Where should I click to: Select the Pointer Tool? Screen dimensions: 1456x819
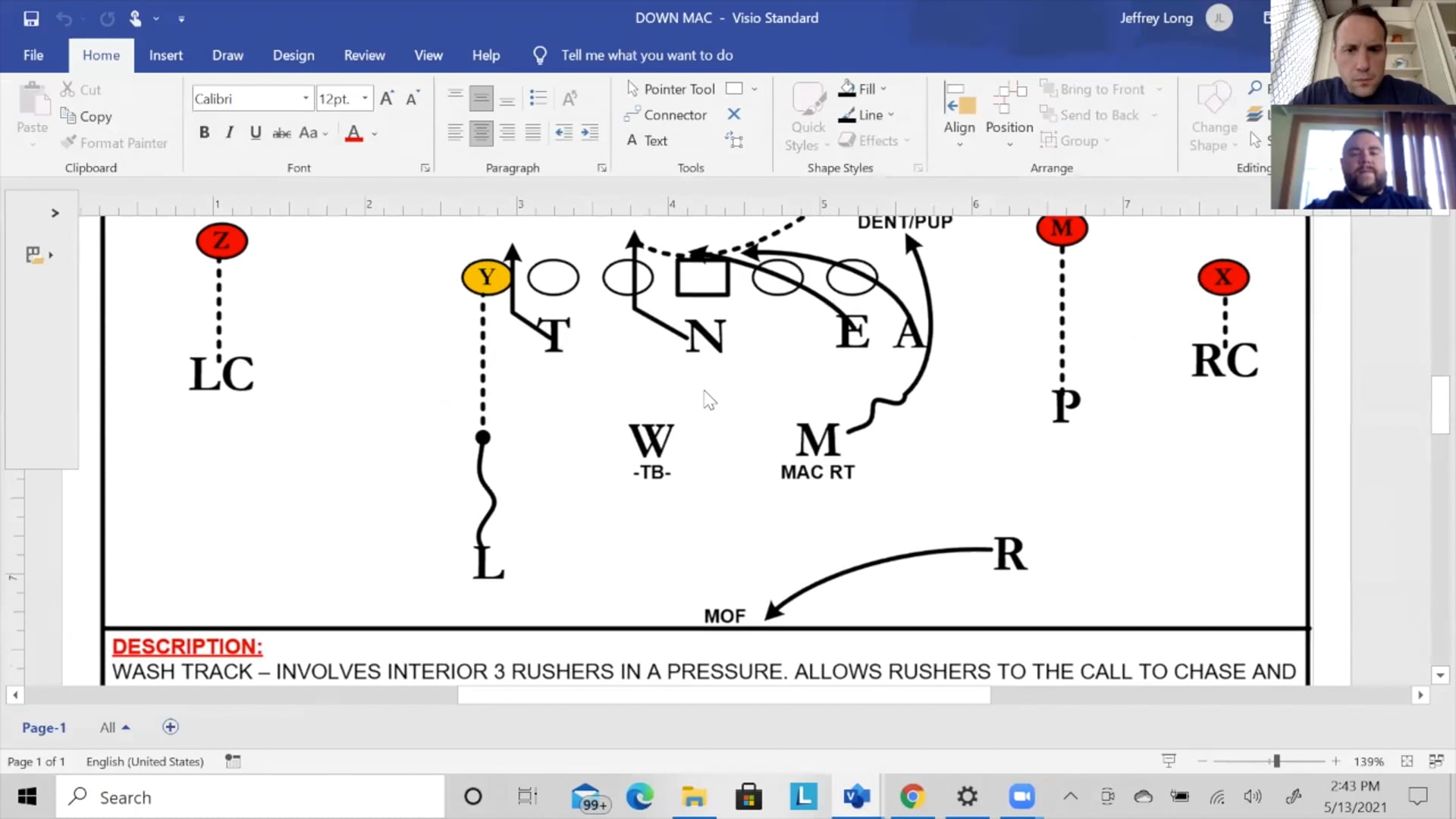point(670,89)
